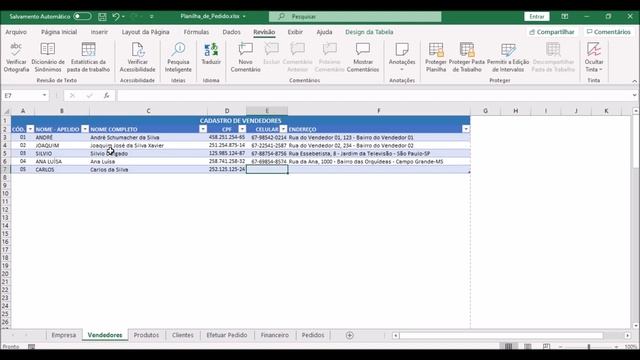Switch to the Produtos sheet tab

pos(146,335)
